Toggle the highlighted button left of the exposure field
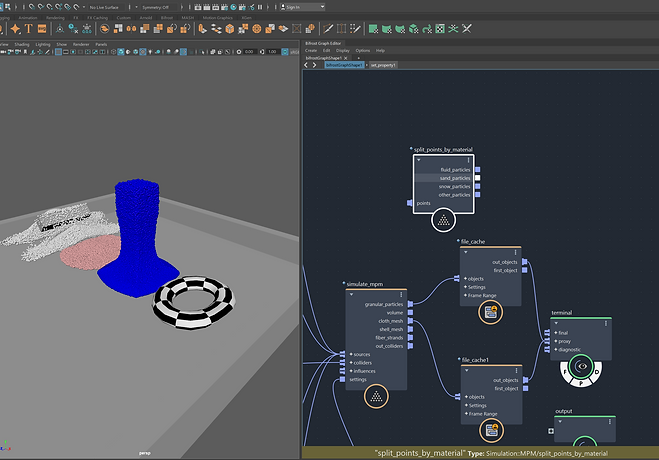Image resolution: width=659 pixels, height=460 pixels. [x=183, y=52]
